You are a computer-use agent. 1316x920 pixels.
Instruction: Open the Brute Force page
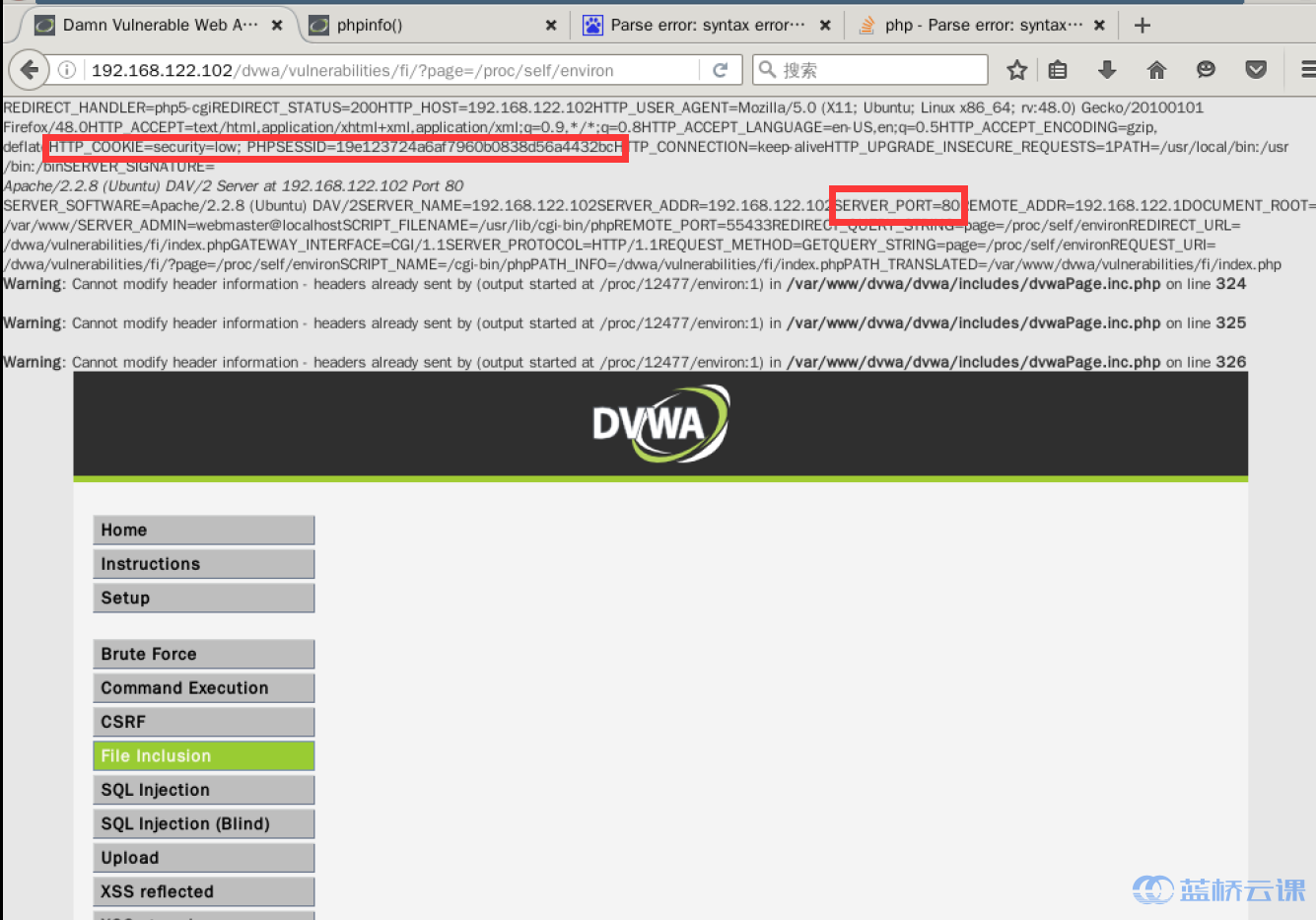204,654
